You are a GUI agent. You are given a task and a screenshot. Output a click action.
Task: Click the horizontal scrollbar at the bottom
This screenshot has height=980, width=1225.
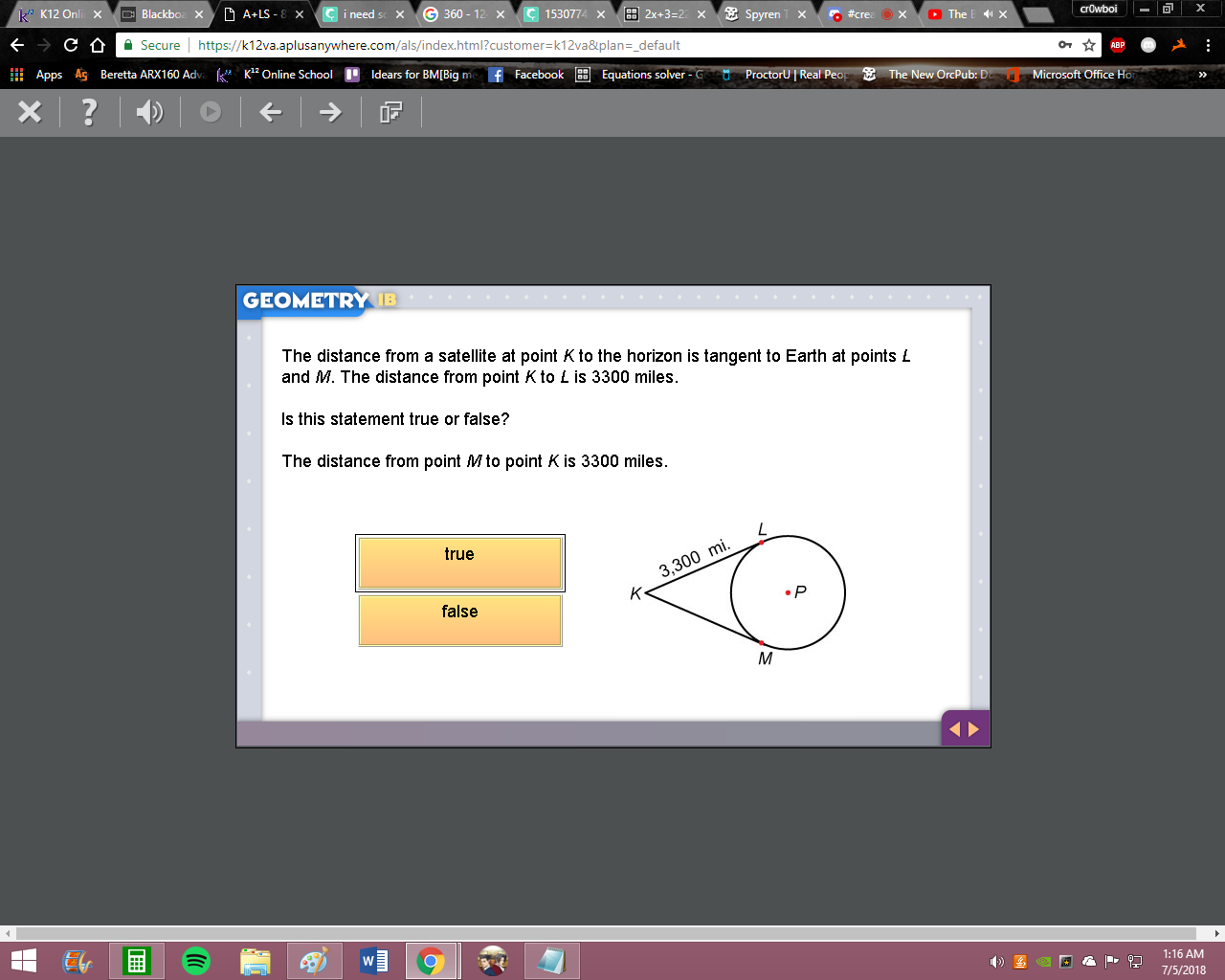pyautogui.click(x=605, y=933)
